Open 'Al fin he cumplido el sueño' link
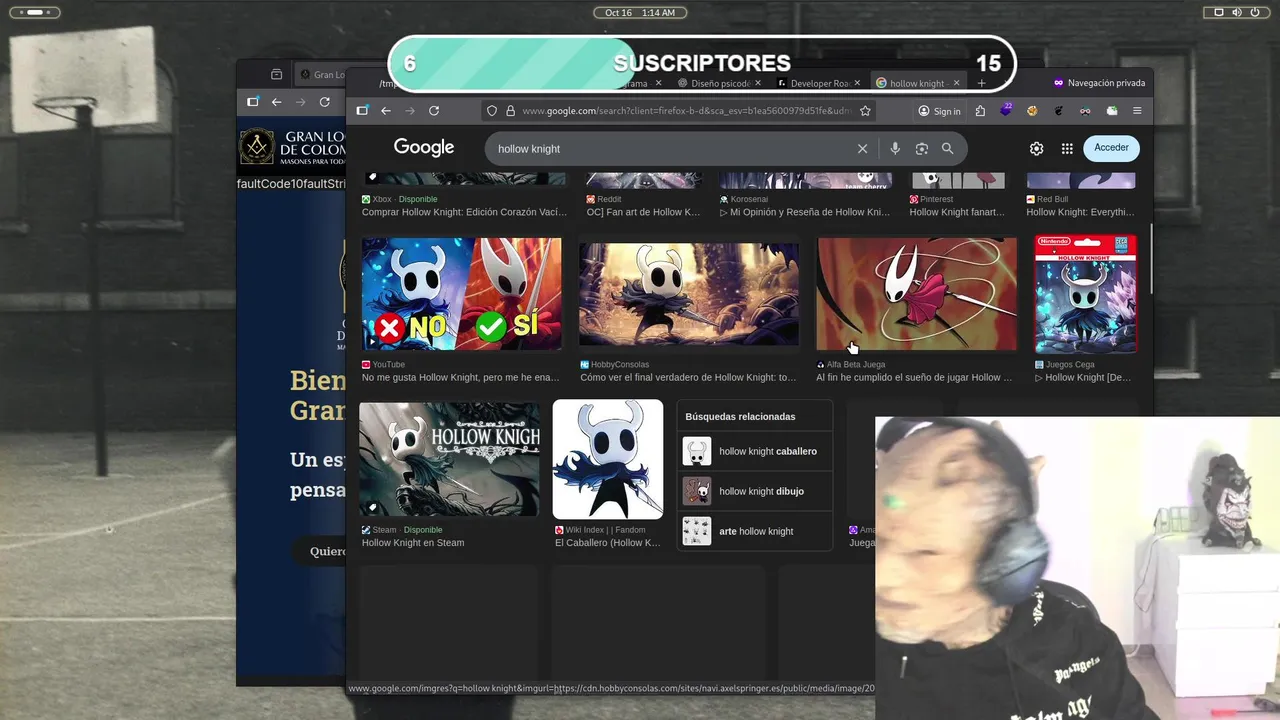The image size is (1280, 720). click(x=914, y=378)
